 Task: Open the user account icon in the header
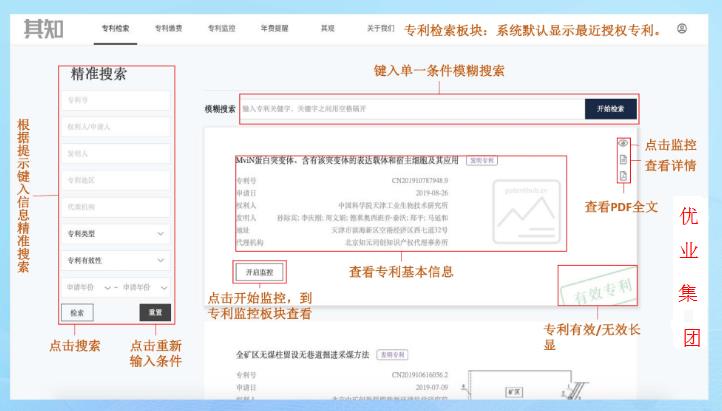pos(682,29)
